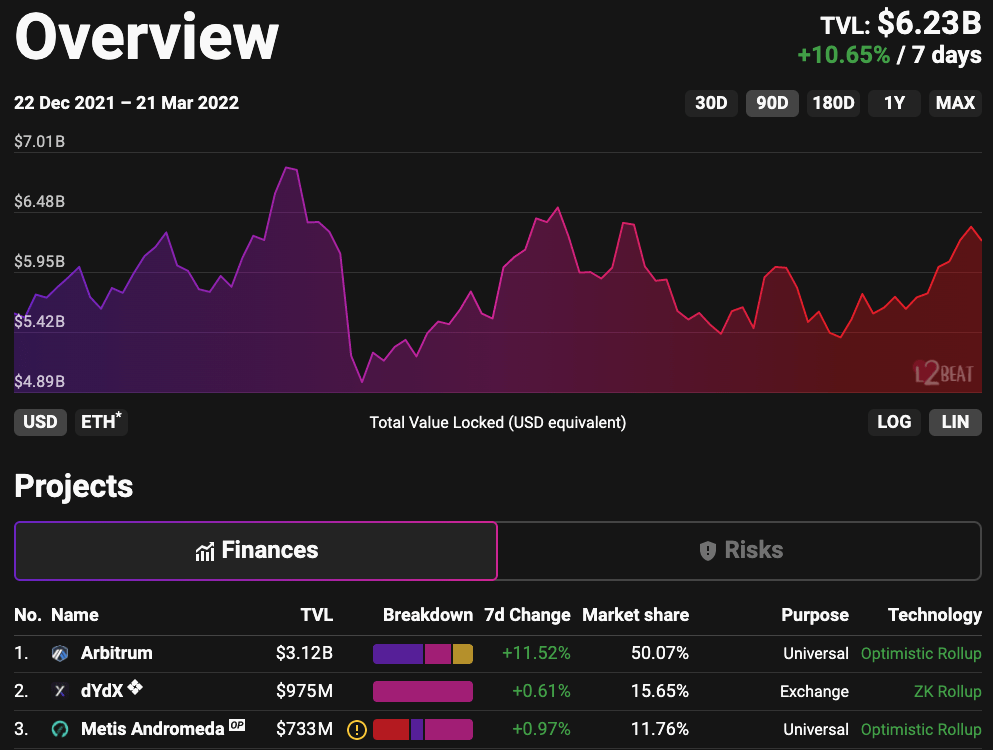Screen dimensions: 993x750
Task: Set chart range to 180D
Action: (x=833, y=103)
